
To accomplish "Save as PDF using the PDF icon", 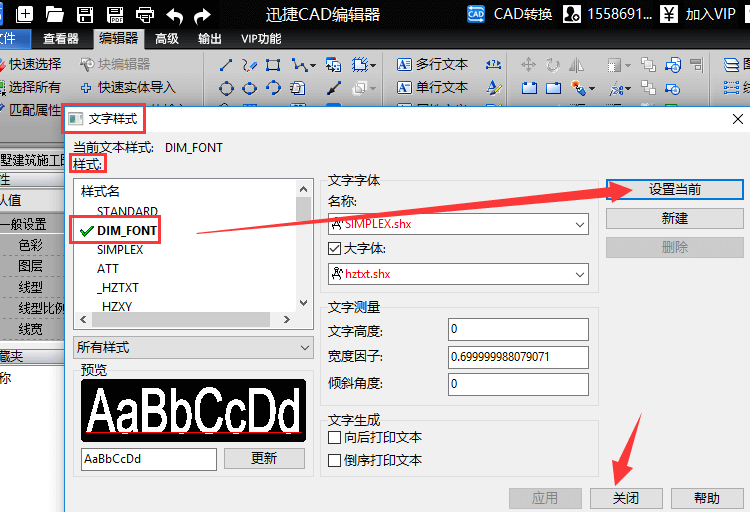I will coord(114,14).
